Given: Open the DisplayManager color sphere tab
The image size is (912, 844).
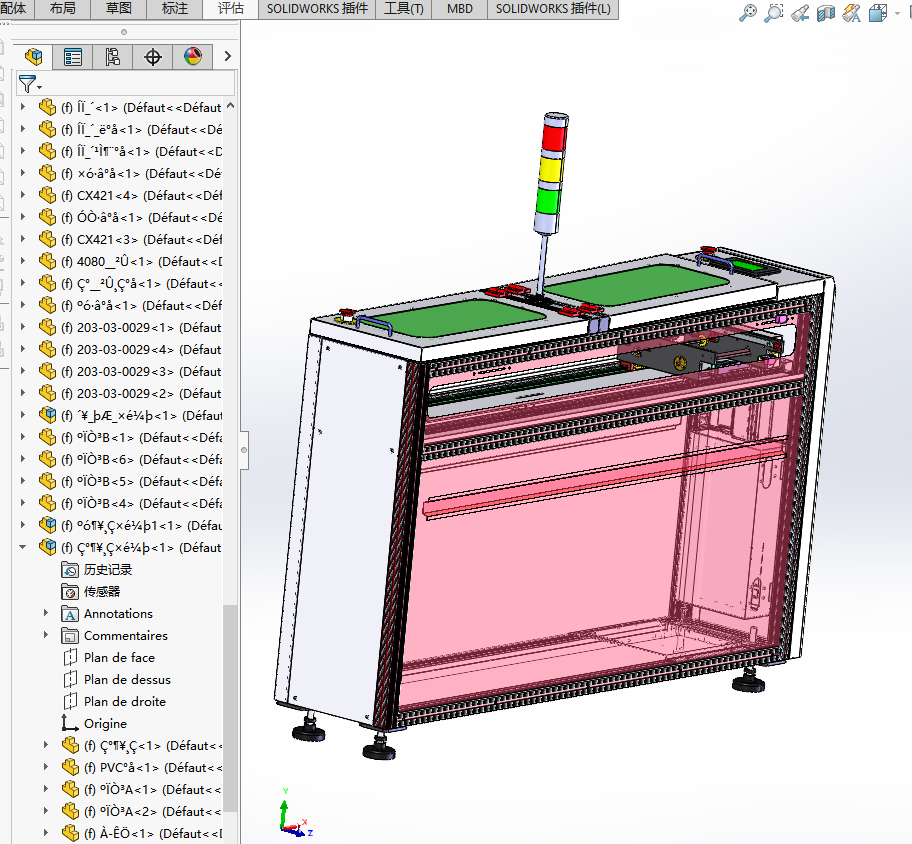Looking at the screenshot, I should pos(192,57).
